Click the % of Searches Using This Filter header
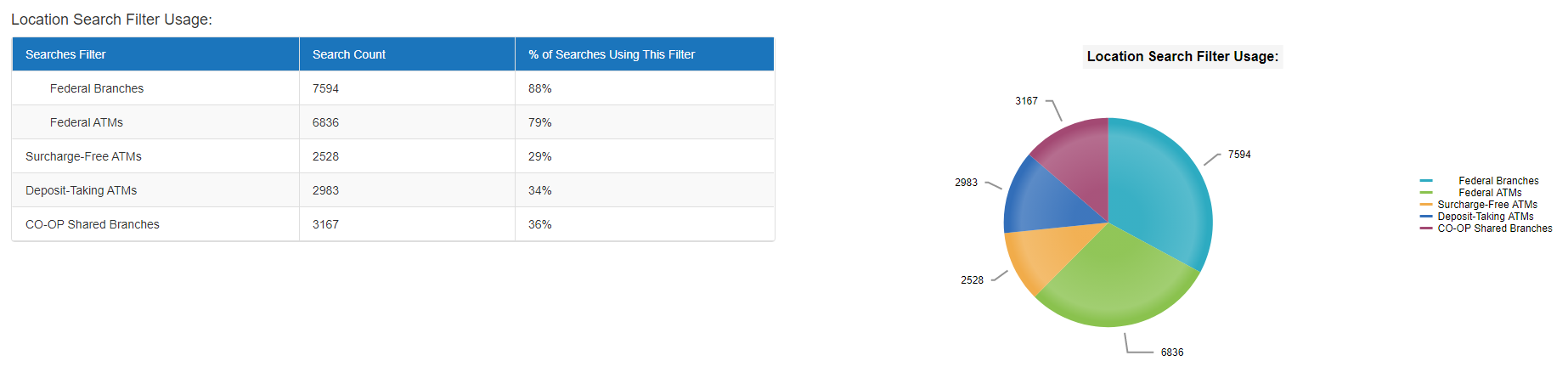 645,54
